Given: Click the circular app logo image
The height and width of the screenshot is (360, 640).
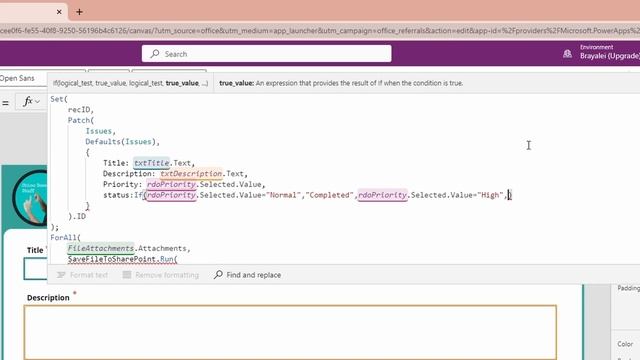Looking at the screenshot, I should [x=31, y=198].
